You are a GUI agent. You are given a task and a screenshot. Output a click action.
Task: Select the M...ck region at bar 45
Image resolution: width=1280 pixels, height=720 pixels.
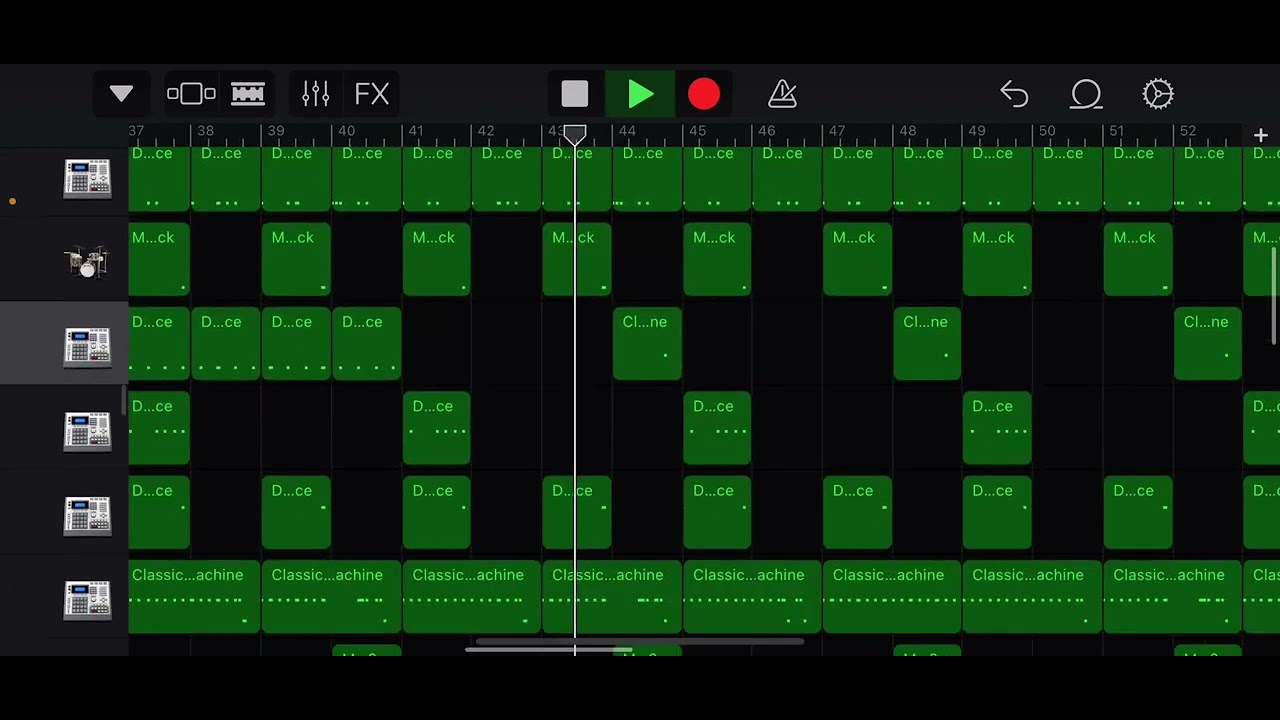click(x=717, y=262)
